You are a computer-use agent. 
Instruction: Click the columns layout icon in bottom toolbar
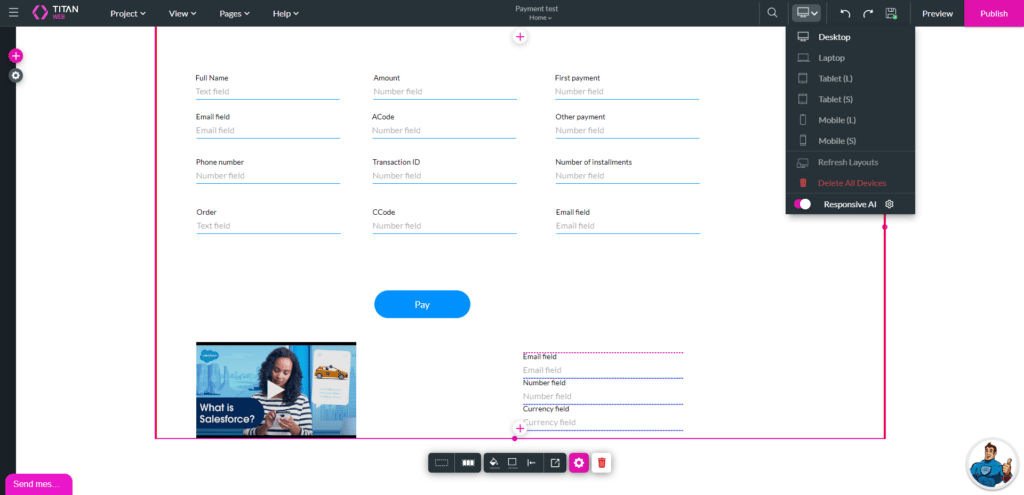pyautogui.click(x=467, y=462)
